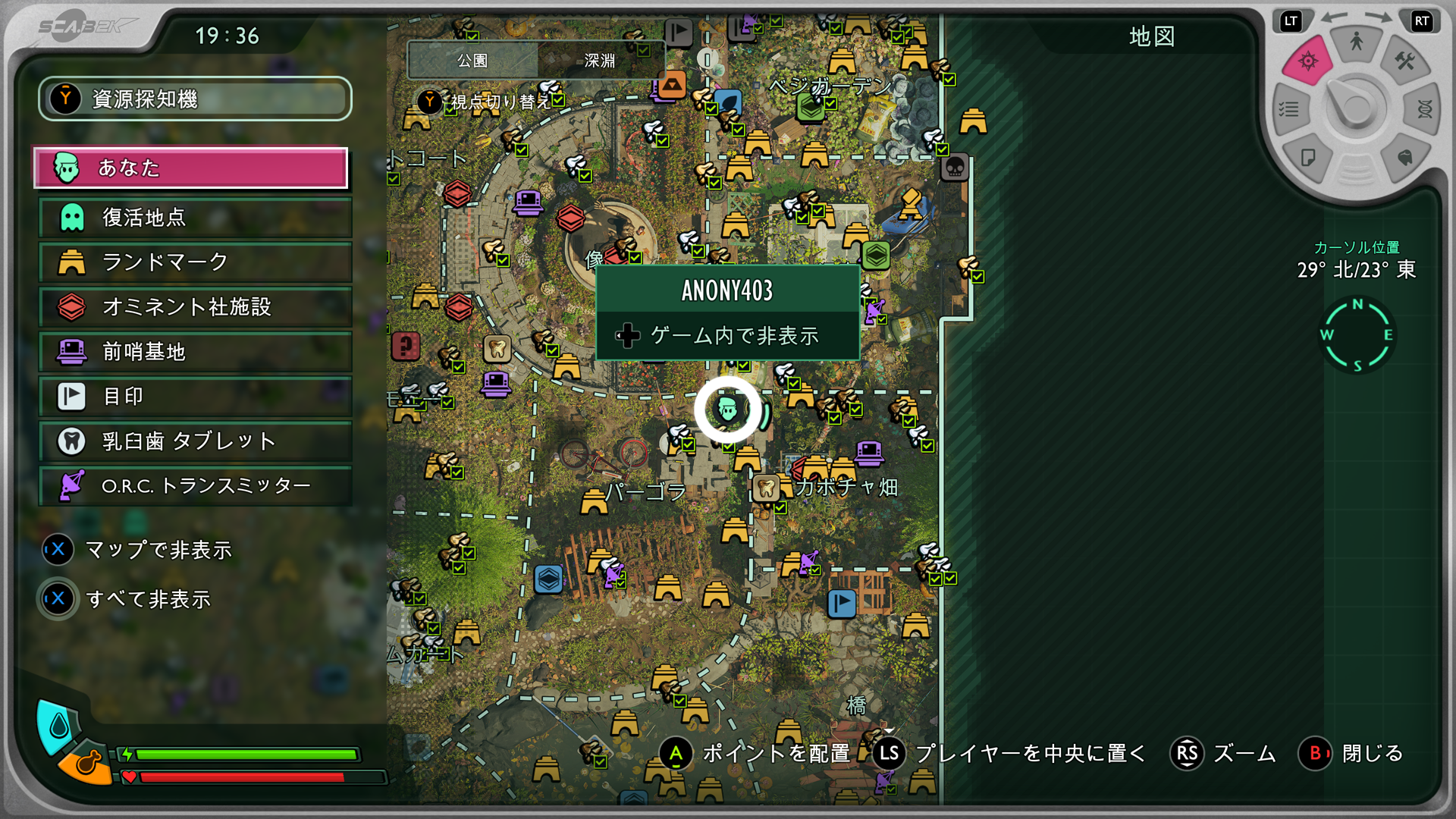Click the green stamina bar

click(x=246, y=755)
